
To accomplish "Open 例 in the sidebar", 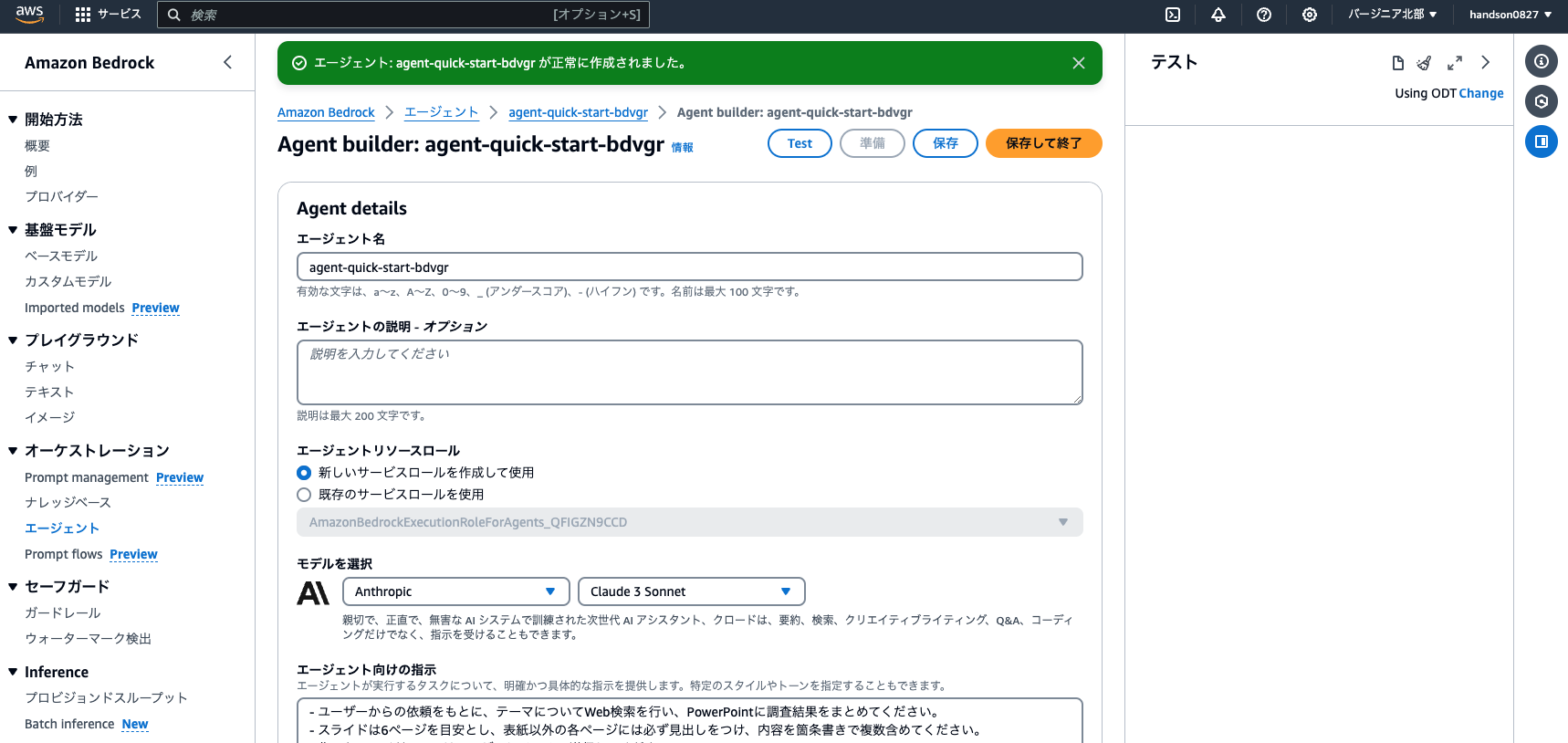I will 31,172.
